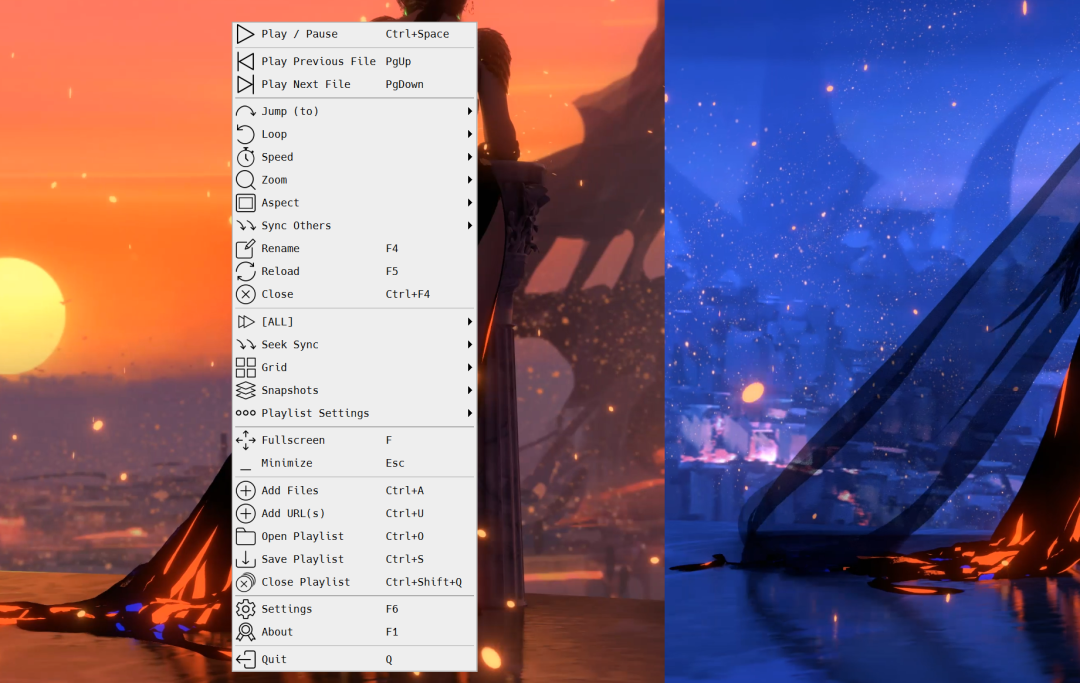Select Open Playlist entry
Image resolution: width=1080 pixels, height=683 pixels.
click(x=355, y=536)
